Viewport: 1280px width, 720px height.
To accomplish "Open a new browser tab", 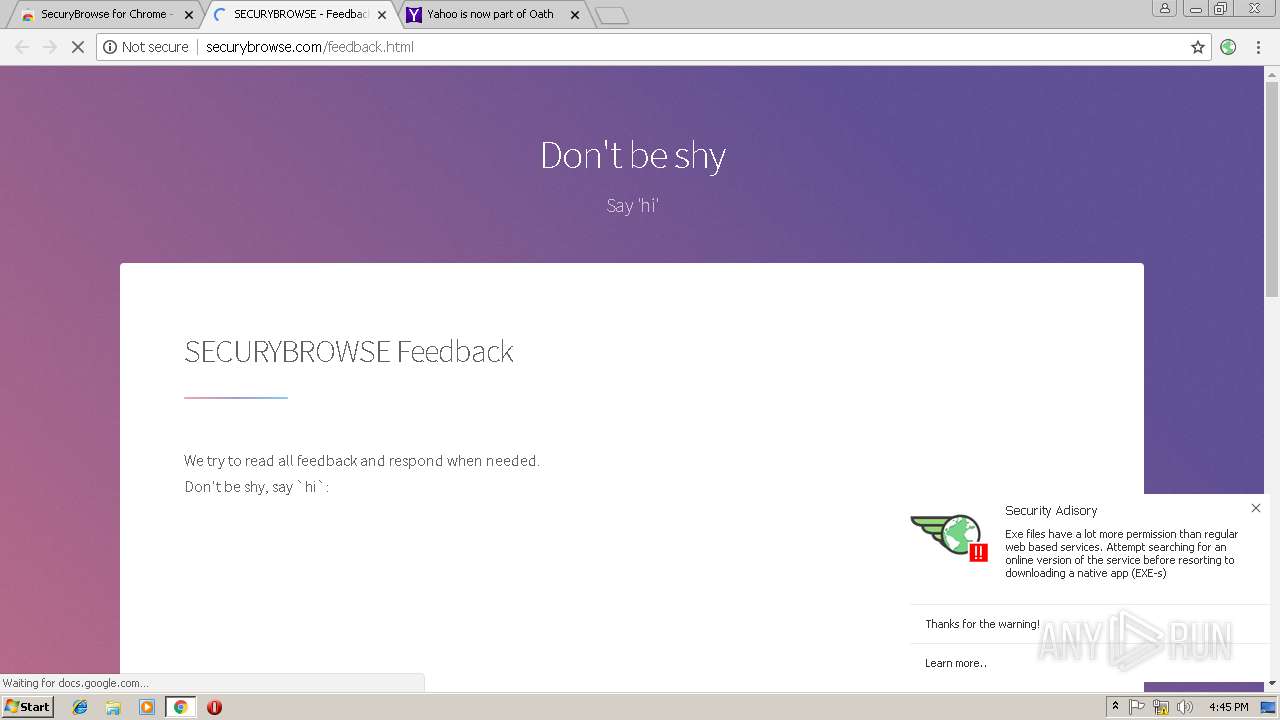I will coord(611,15).
